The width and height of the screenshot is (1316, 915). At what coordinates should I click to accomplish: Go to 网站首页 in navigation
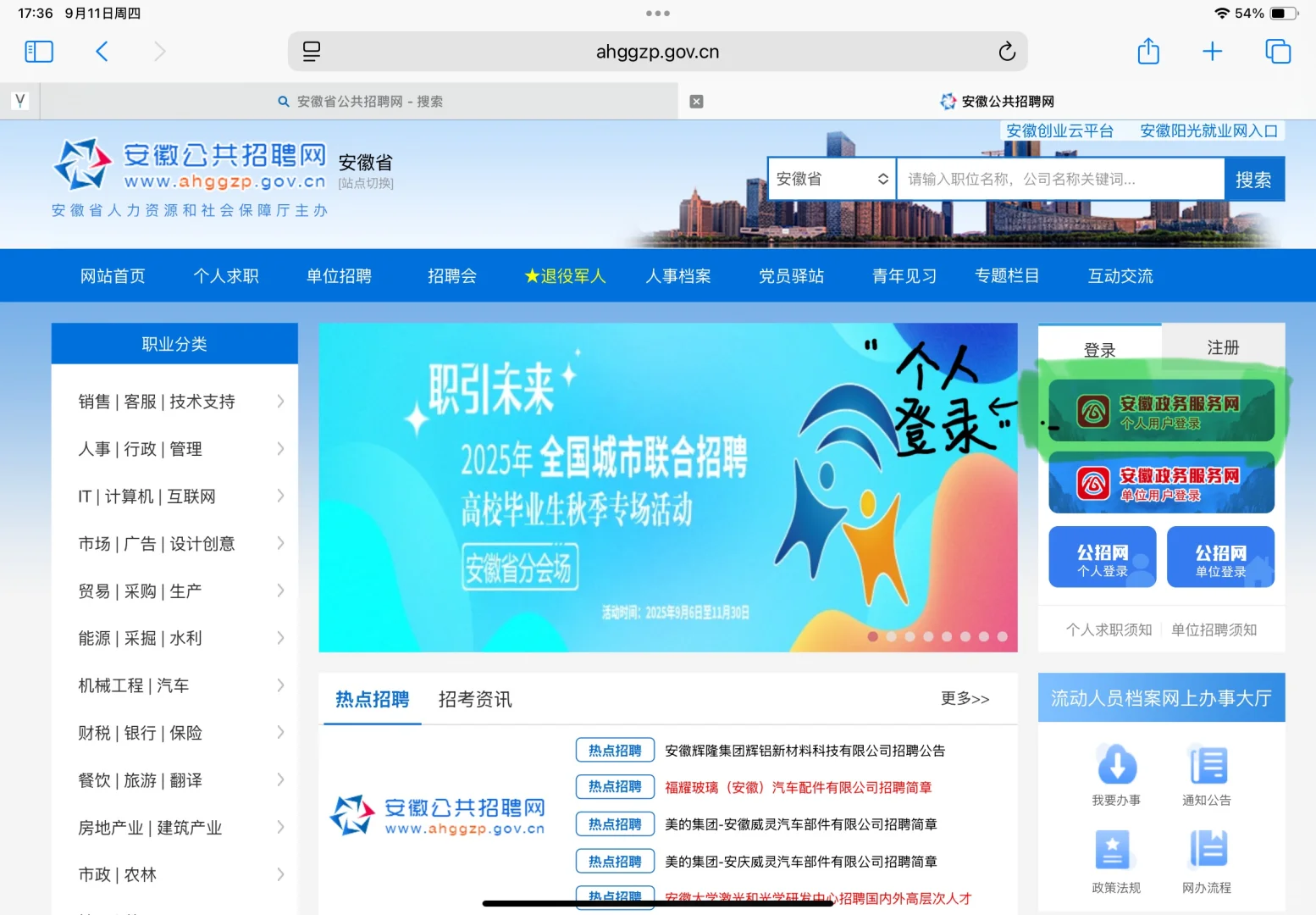coord(113,275)
